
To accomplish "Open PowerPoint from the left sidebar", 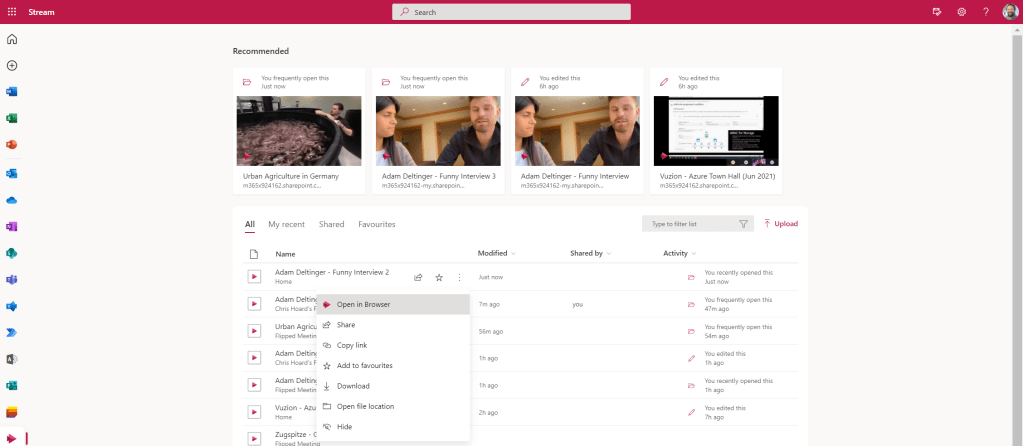I will pos(12,145).
